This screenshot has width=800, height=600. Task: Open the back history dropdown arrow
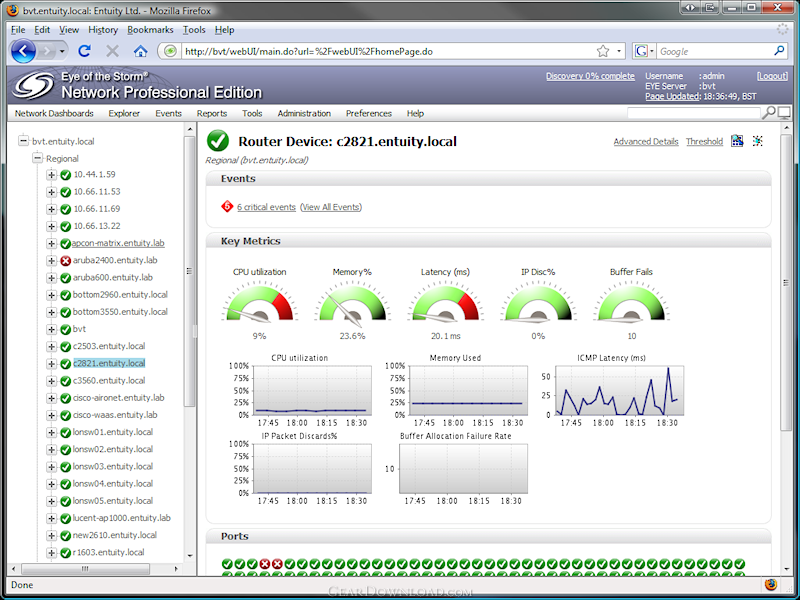62,51
